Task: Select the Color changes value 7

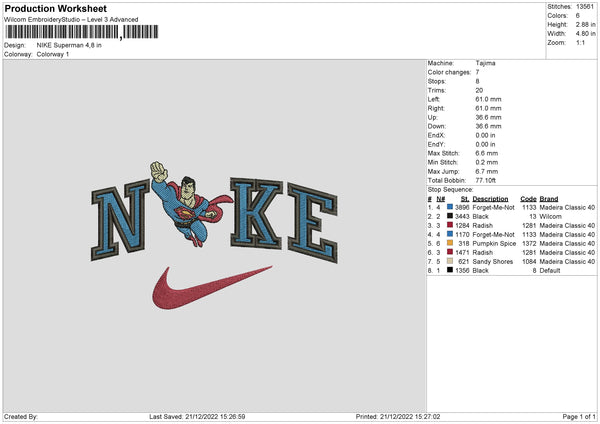Action: pyautogui.click(x=478, y=72)
